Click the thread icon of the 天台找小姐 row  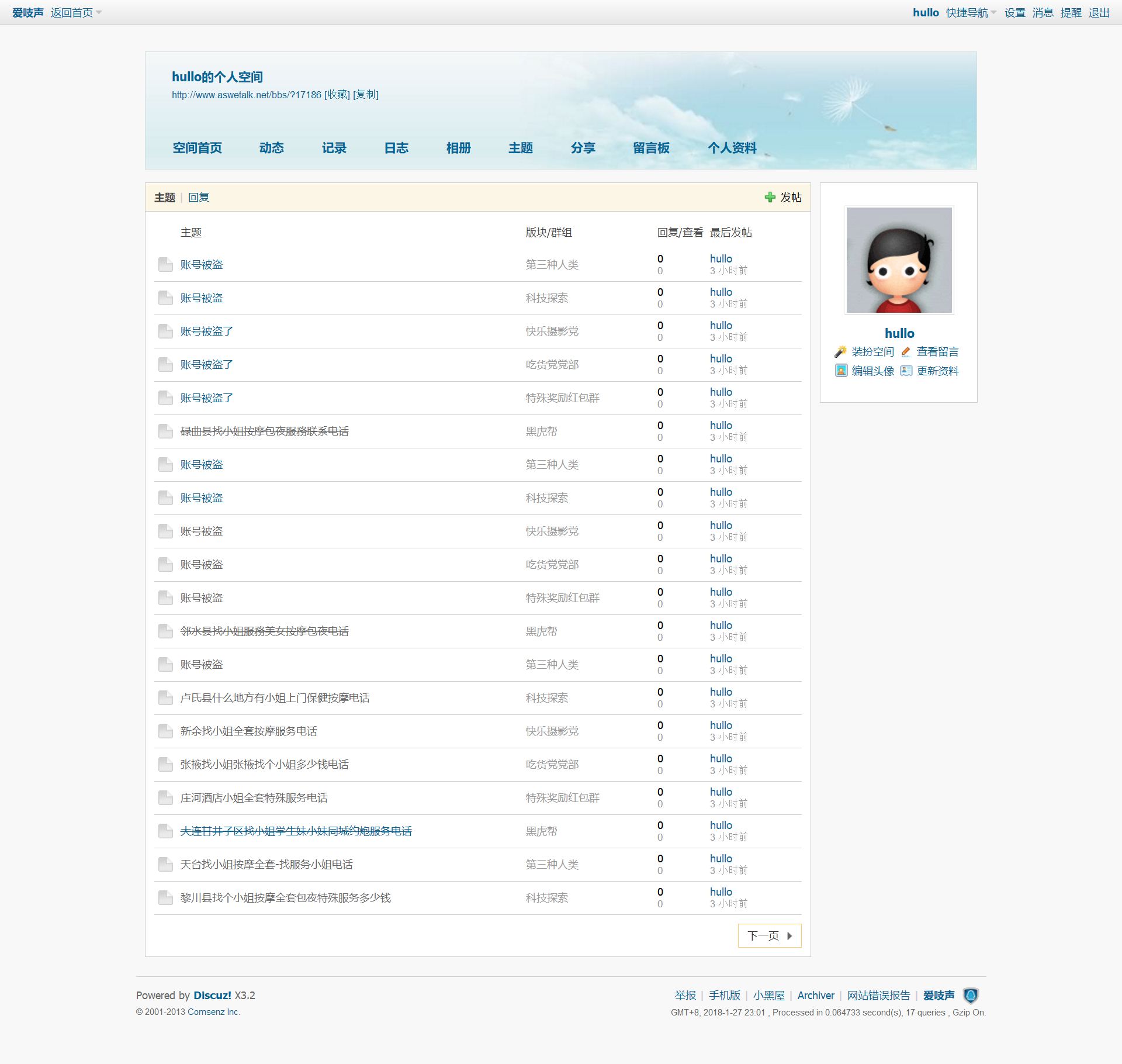click(x=165, y=865)
